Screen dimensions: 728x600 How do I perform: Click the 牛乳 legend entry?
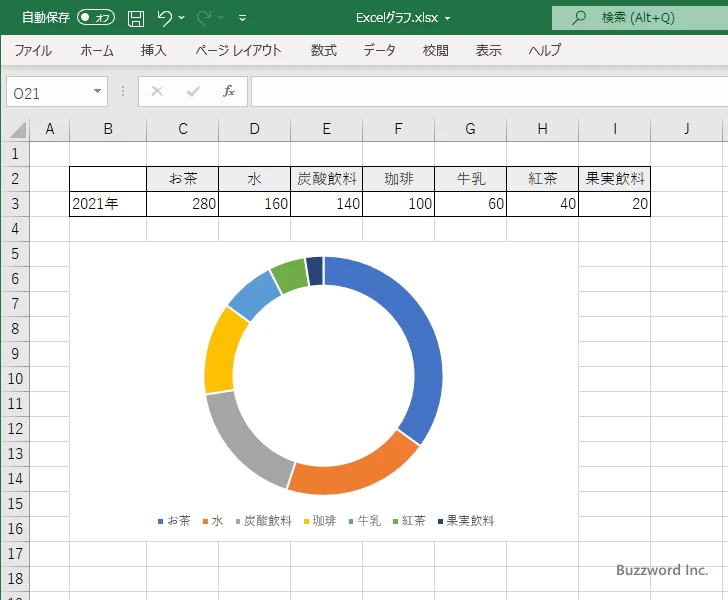(364, 521)
